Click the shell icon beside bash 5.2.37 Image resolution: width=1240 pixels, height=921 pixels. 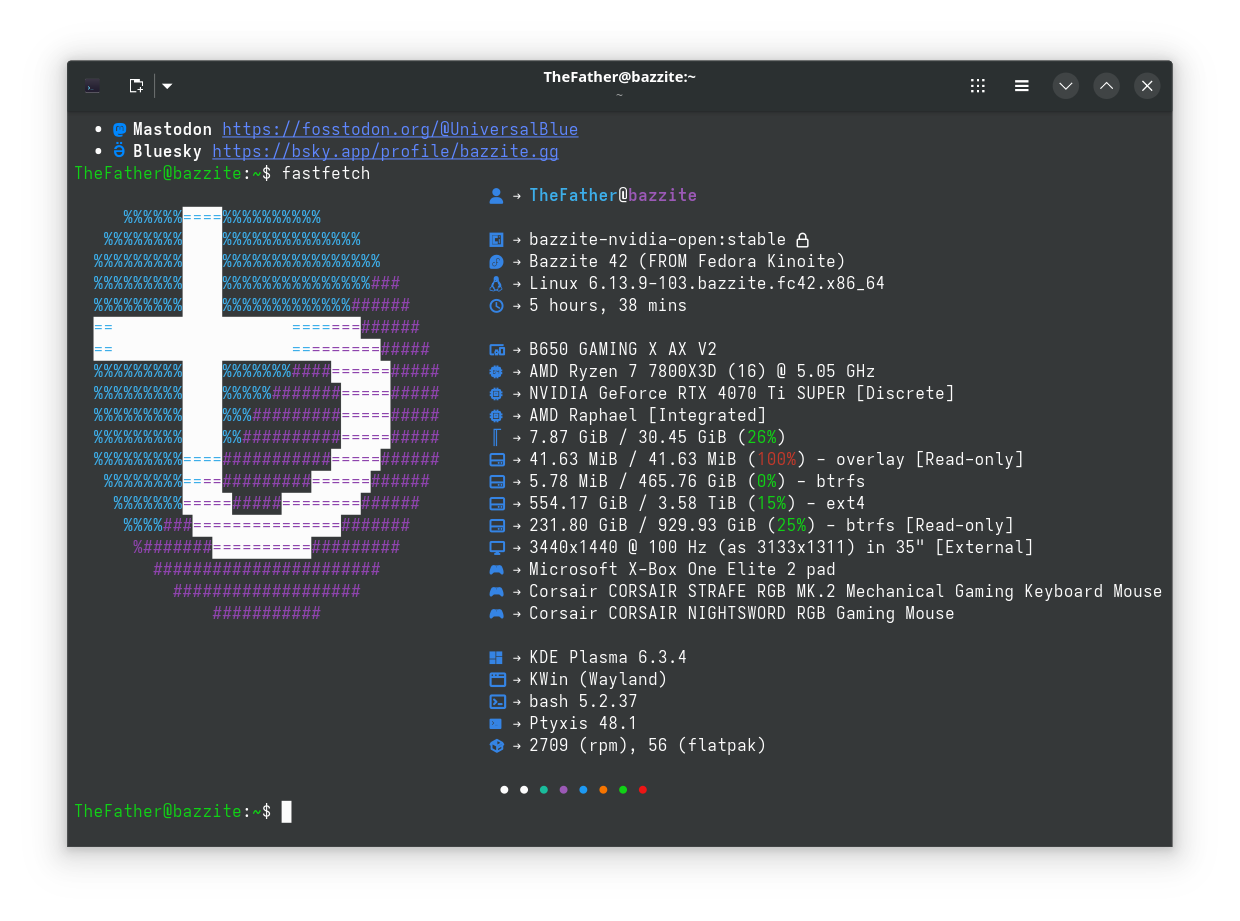coord(496,701)
